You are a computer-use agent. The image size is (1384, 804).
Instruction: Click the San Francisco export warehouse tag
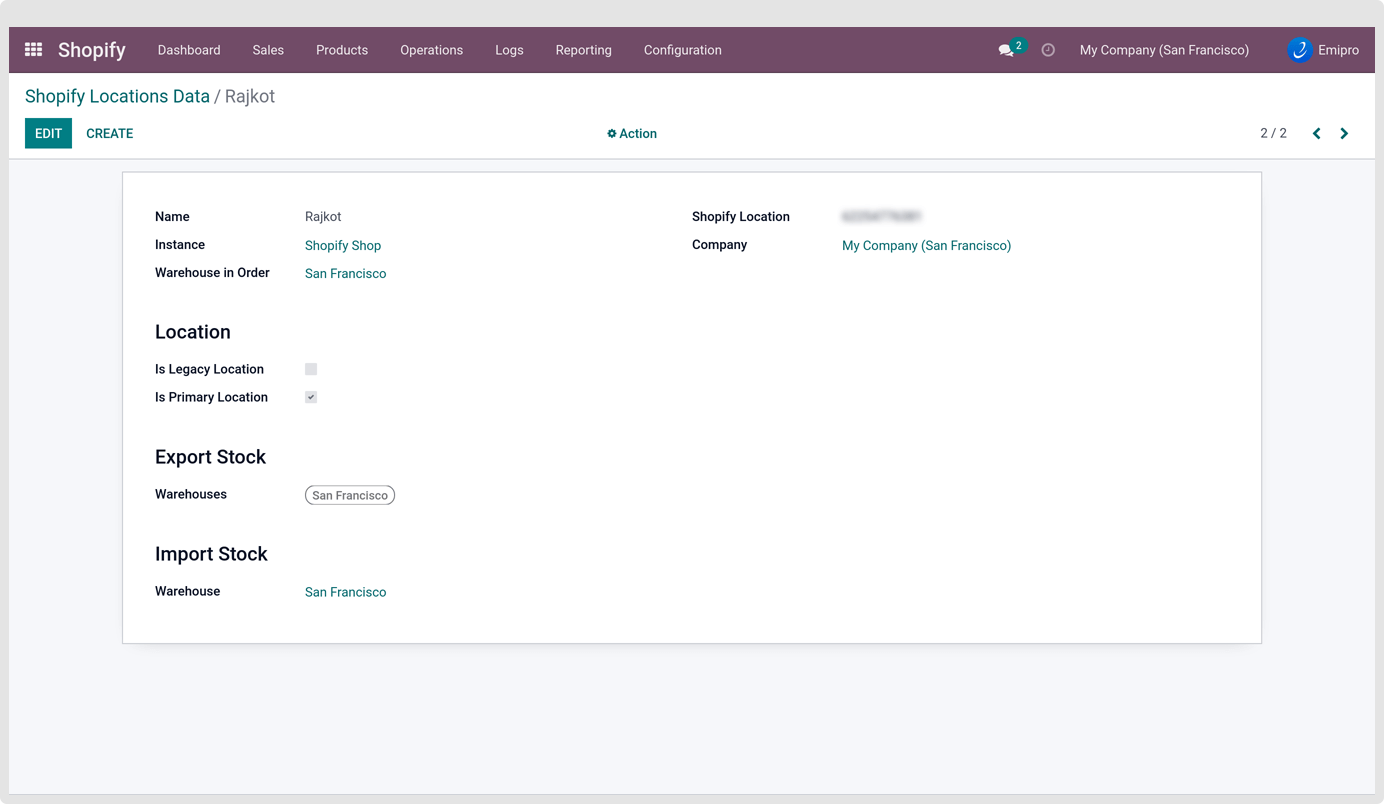pyautogui.click(x=350, y=495)
